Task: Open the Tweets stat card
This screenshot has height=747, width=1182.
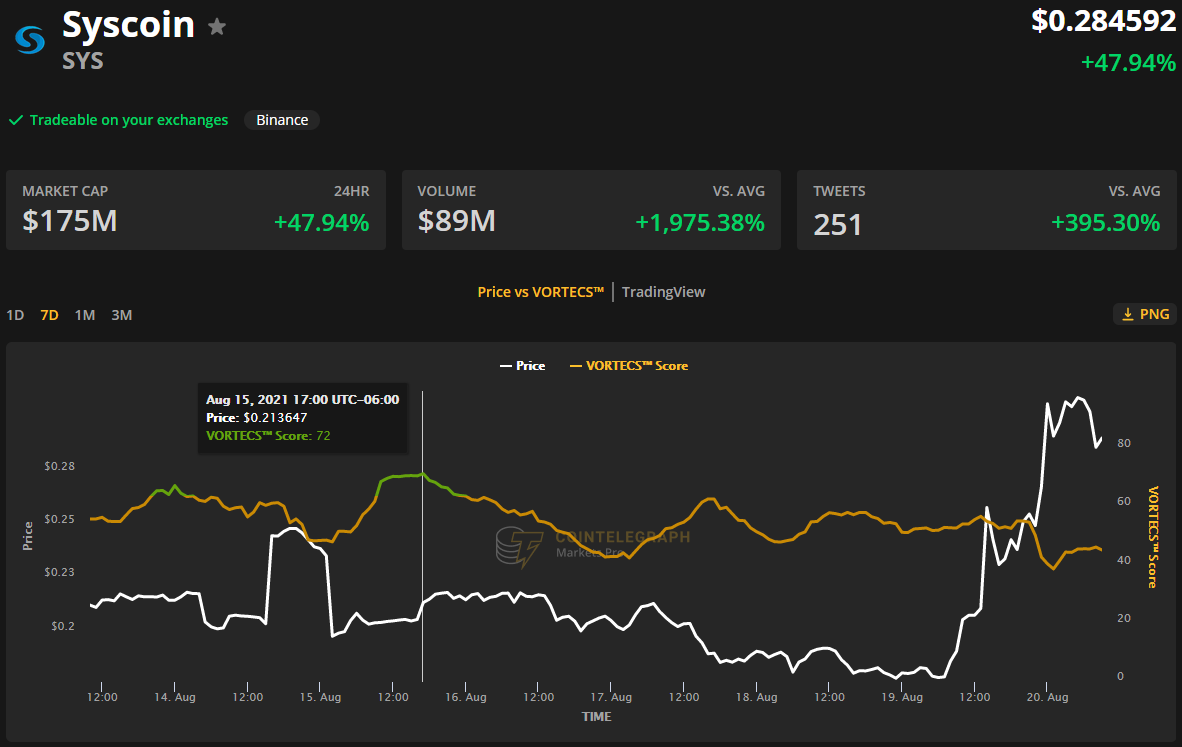Action: tap(986, 210)
